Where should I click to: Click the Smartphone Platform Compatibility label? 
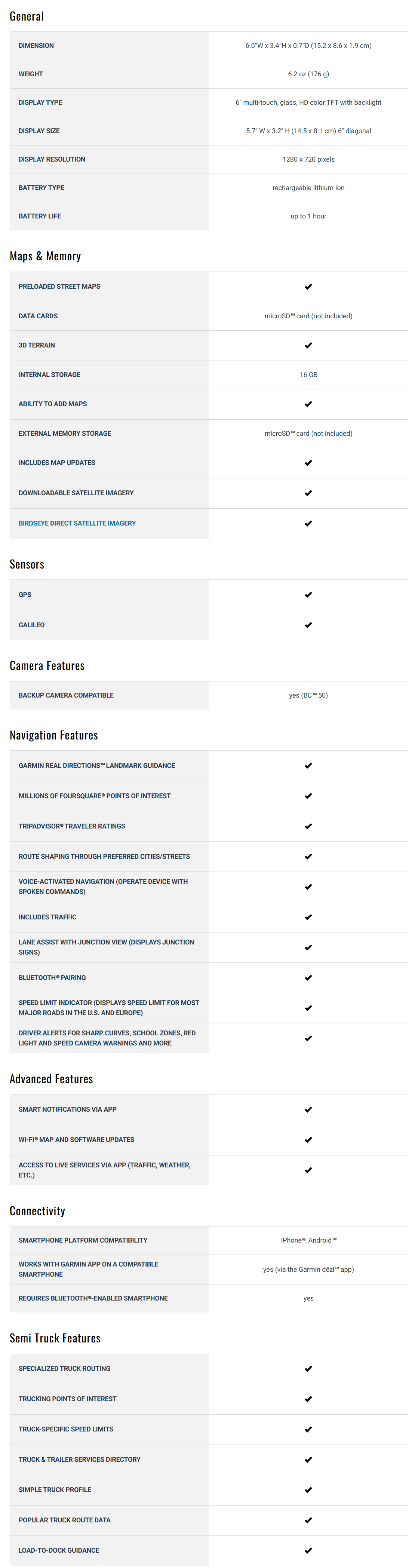(83, 1240)
